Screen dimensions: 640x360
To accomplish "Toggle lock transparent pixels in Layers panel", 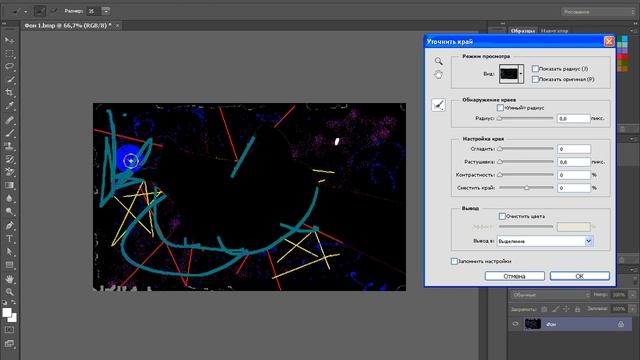I will click(544, 309).
